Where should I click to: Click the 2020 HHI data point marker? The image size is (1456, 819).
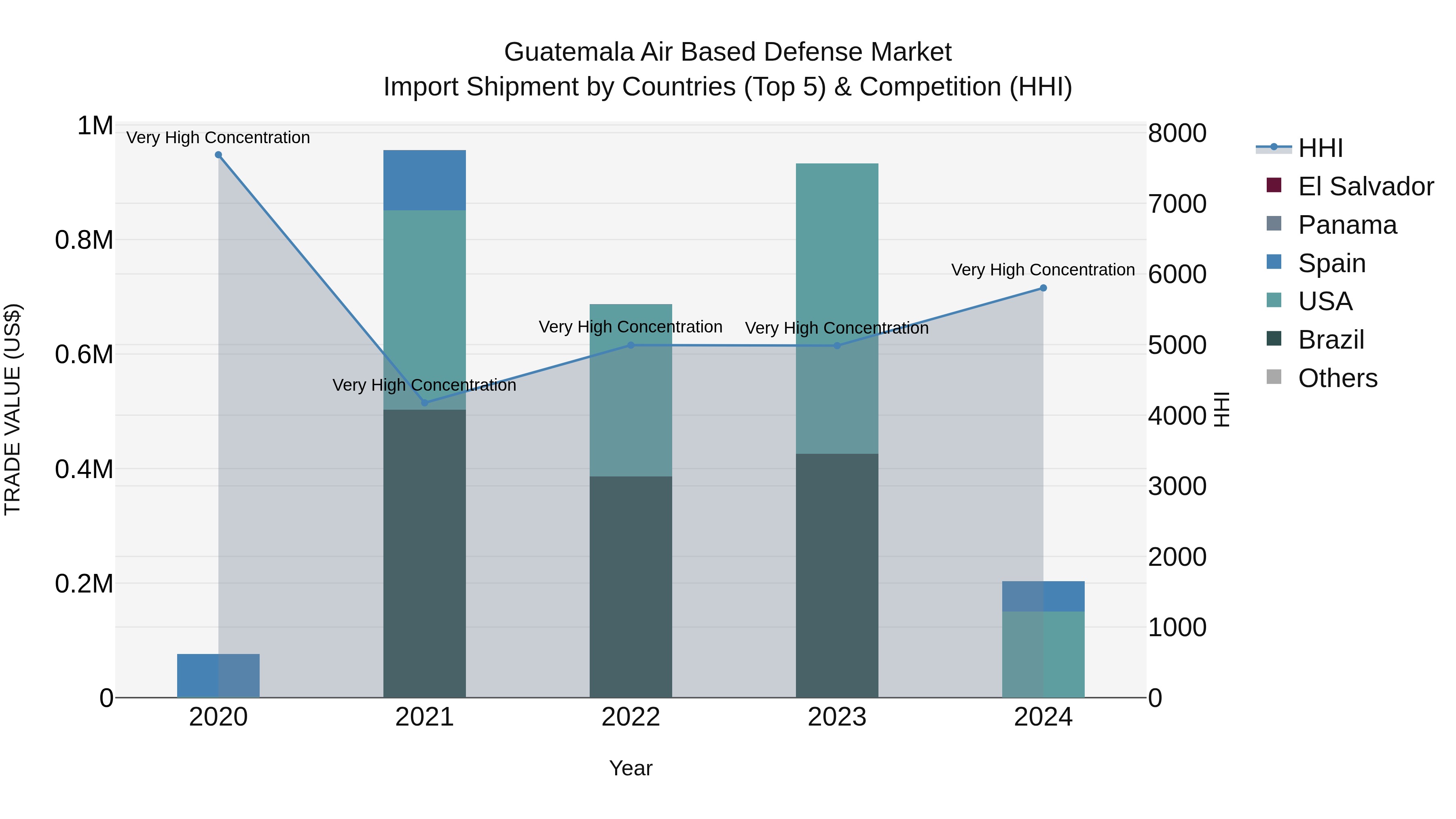pyautogui.click(x=219, y=155)
